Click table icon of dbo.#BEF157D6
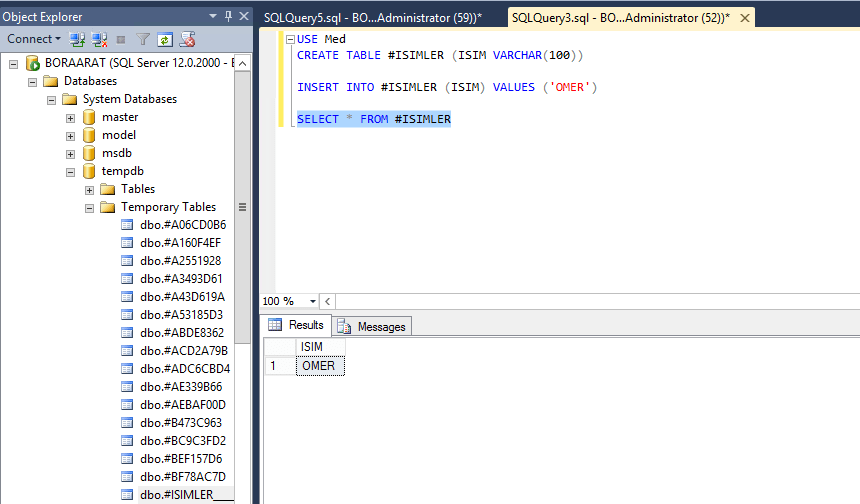860x504 pixels. (x=127, y=459)
